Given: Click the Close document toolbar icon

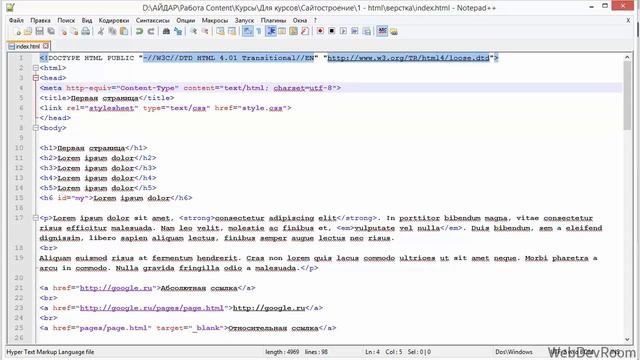Looking at the screenshot, I should (x=64, y=31).
